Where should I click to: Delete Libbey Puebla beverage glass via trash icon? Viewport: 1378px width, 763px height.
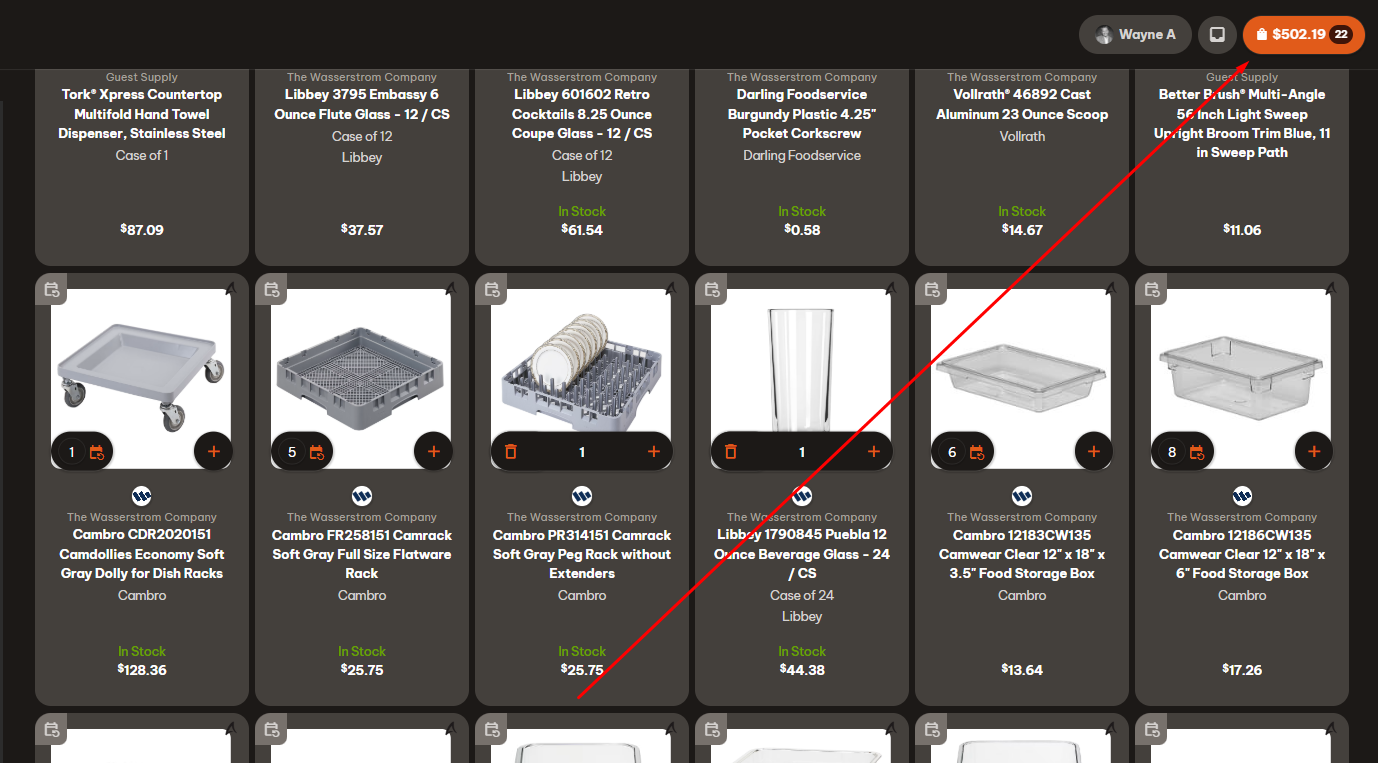[x=731, y=452]
